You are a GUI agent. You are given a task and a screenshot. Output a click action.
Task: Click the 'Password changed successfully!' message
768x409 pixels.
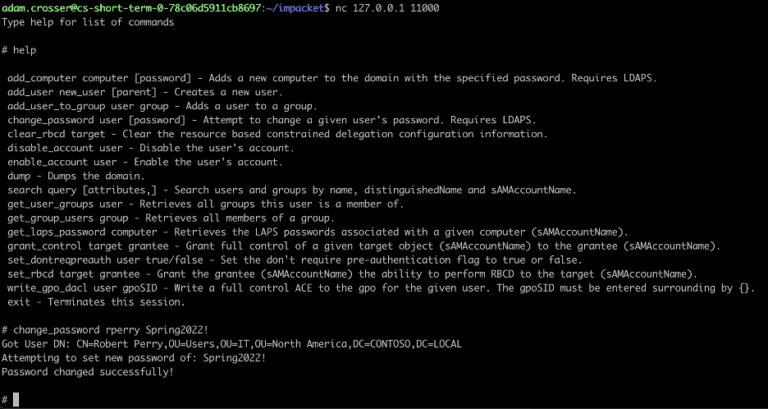[88, 371]
